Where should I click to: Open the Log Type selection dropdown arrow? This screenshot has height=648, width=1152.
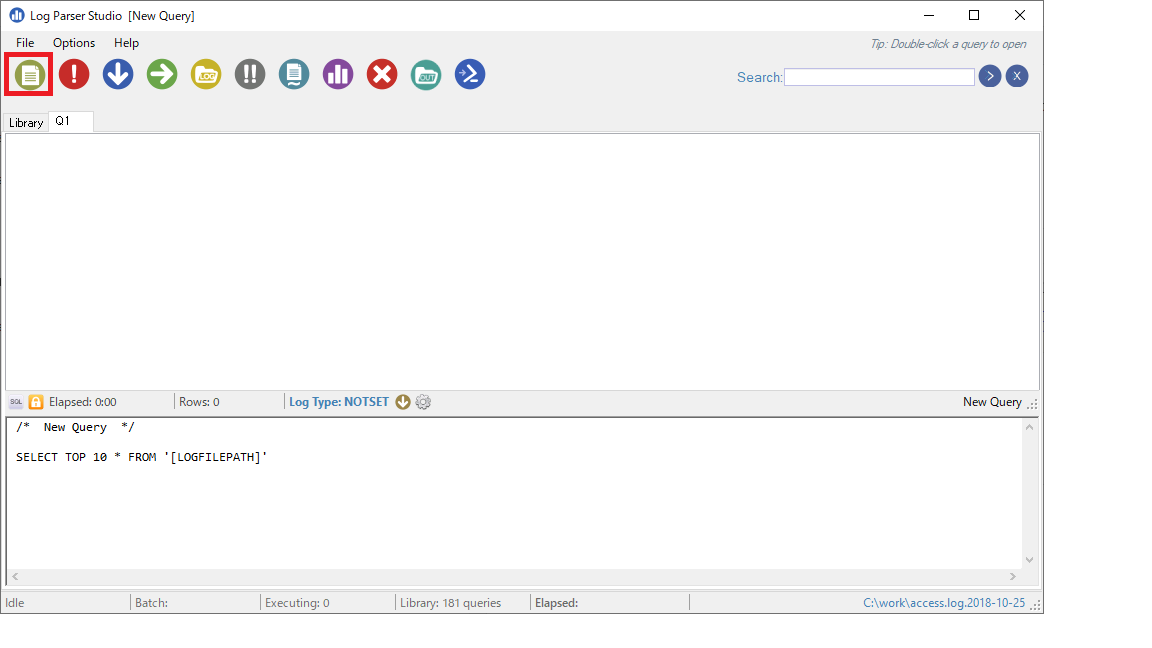[402, 401]
